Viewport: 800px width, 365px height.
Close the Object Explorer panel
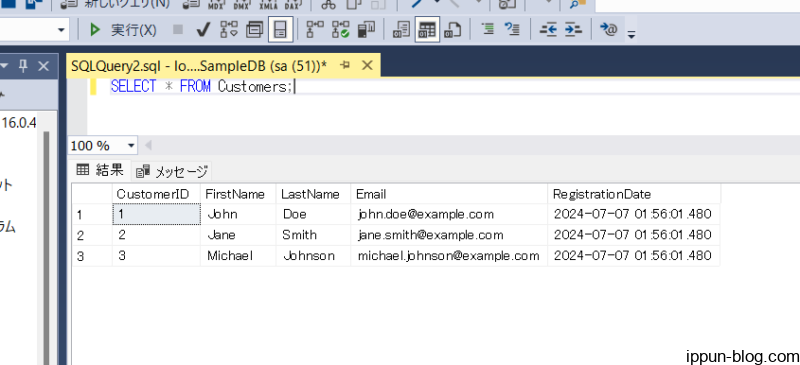click(44, 66)
